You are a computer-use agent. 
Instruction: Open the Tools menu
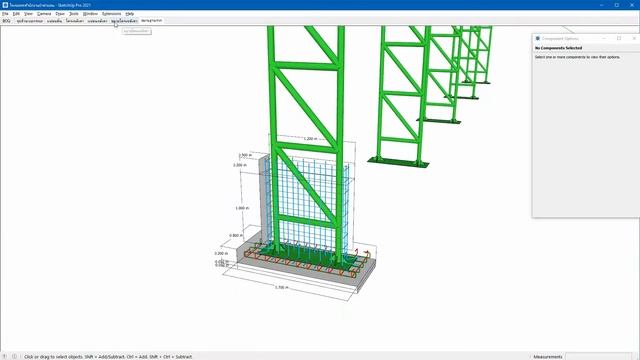click(x=74, y=13)
